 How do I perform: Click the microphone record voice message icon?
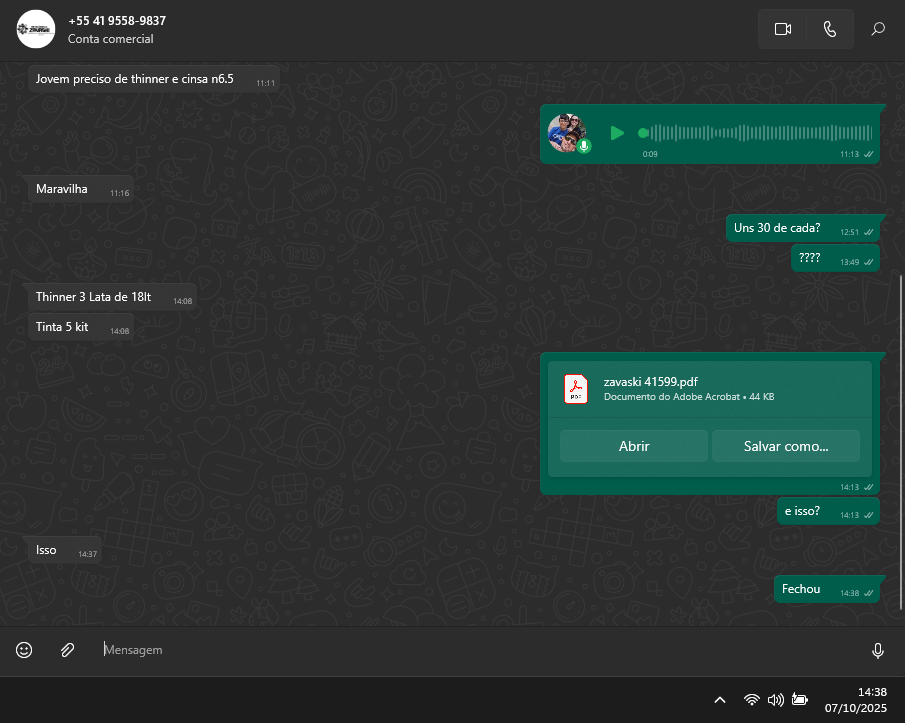(x=877, y=650)
